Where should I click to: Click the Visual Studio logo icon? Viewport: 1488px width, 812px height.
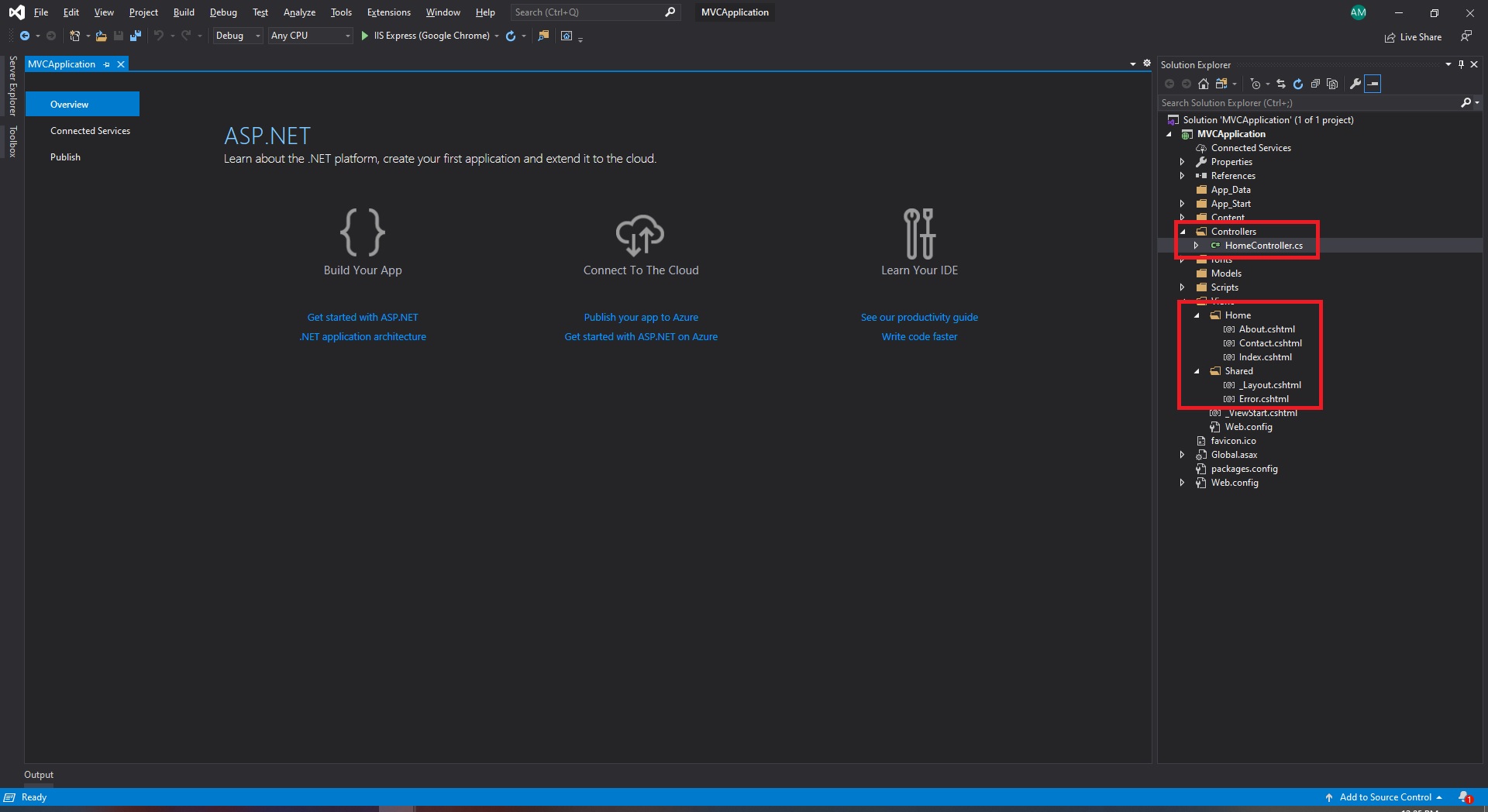point(16,12)
